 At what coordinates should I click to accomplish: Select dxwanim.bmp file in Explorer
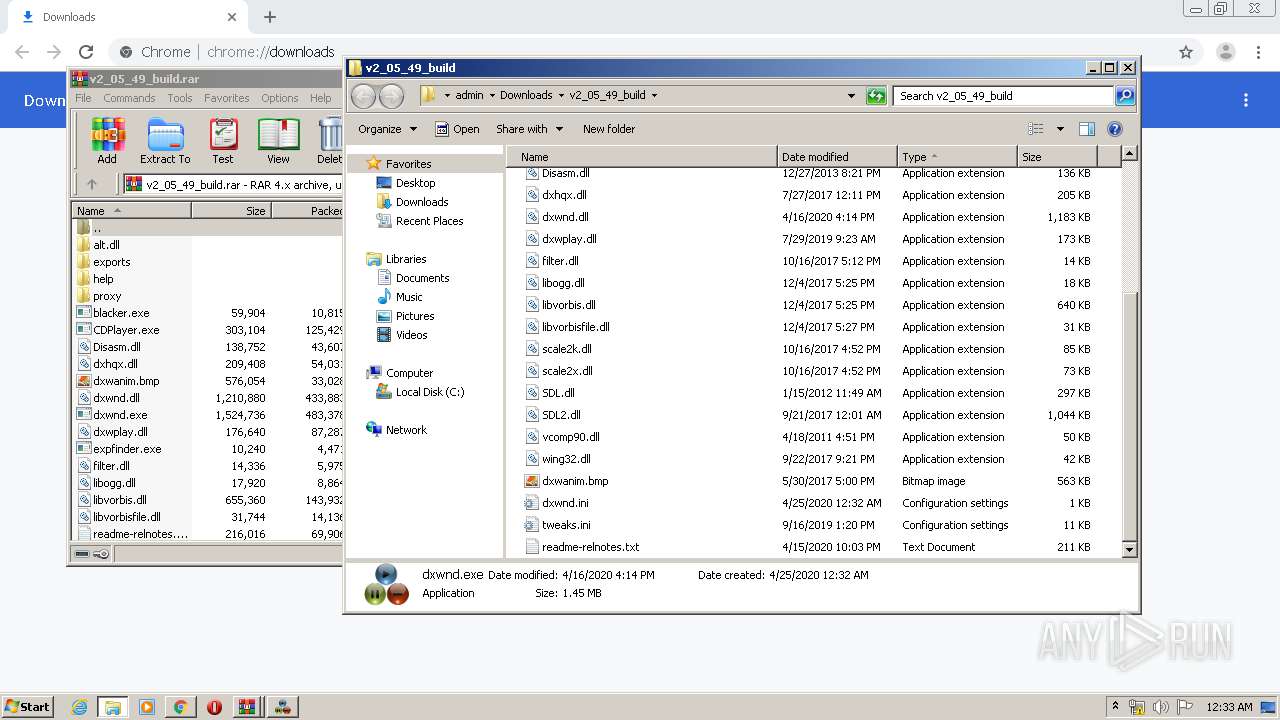pyautogui.click(x=574, y=481)
